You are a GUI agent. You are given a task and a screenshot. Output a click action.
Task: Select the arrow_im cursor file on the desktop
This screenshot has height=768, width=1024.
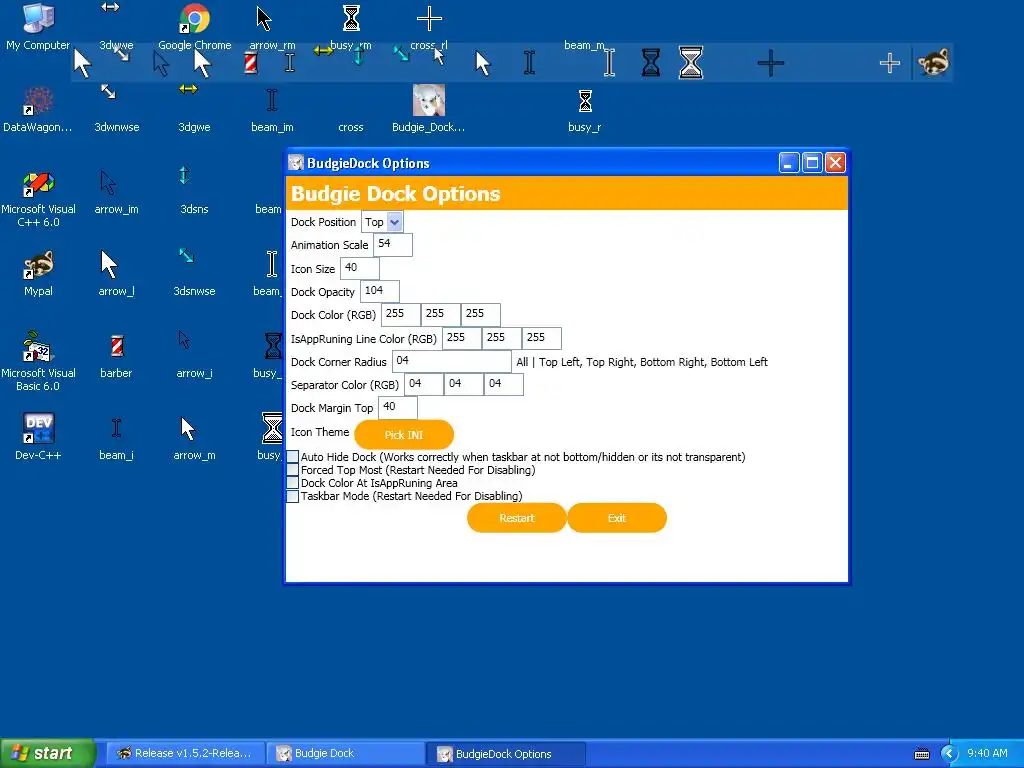116,192
